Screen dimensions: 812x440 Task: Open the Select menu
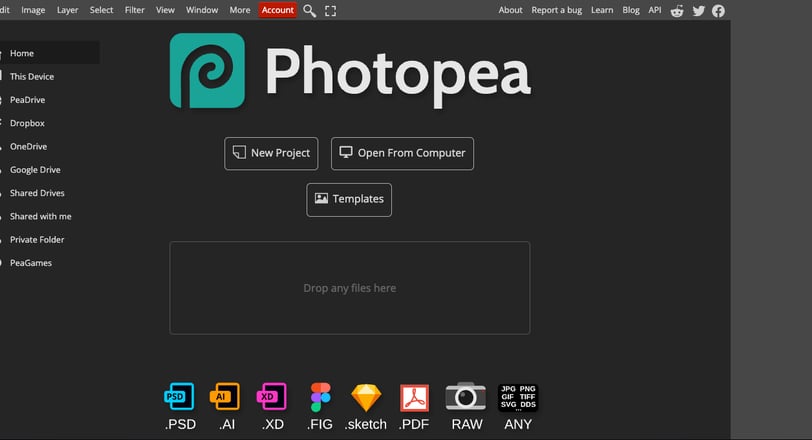click(101, 10)
